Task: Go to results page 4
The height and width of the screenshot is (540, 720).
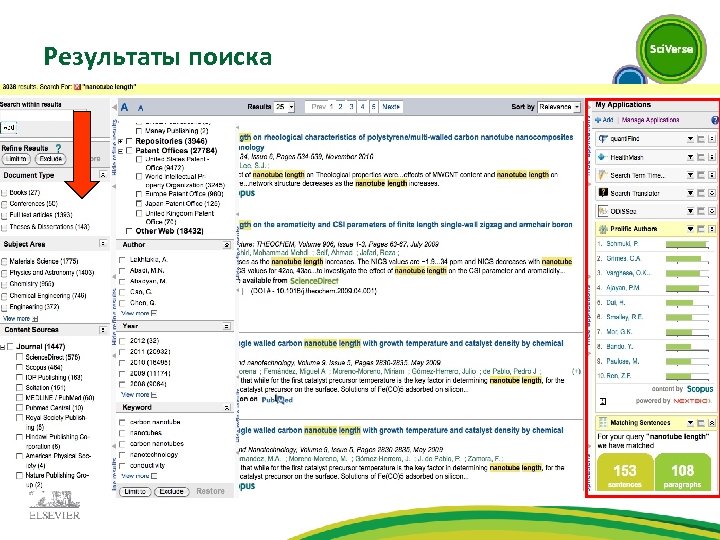Action: (362, 107)
